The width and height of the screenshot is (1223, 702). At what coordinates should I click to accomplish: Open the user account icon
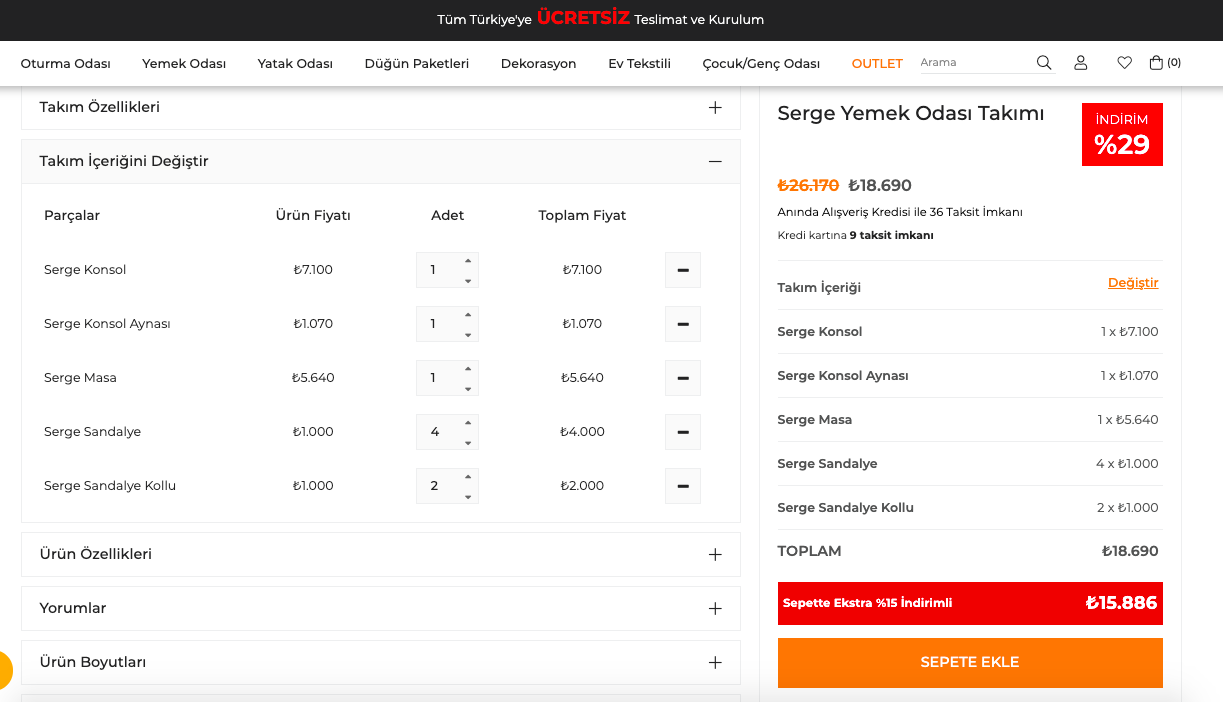pos(1080,63)
